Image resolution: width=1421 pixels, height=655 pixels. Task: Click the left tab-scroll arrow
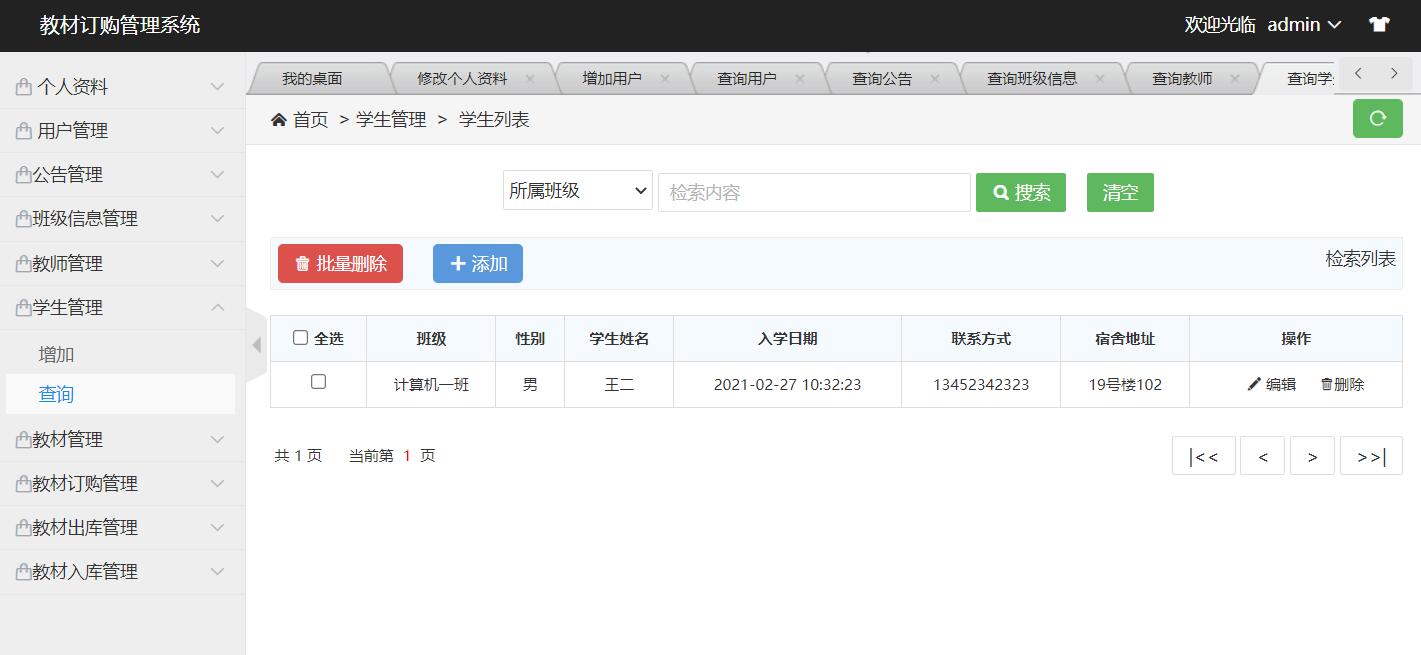click(x=1357, y=73)
